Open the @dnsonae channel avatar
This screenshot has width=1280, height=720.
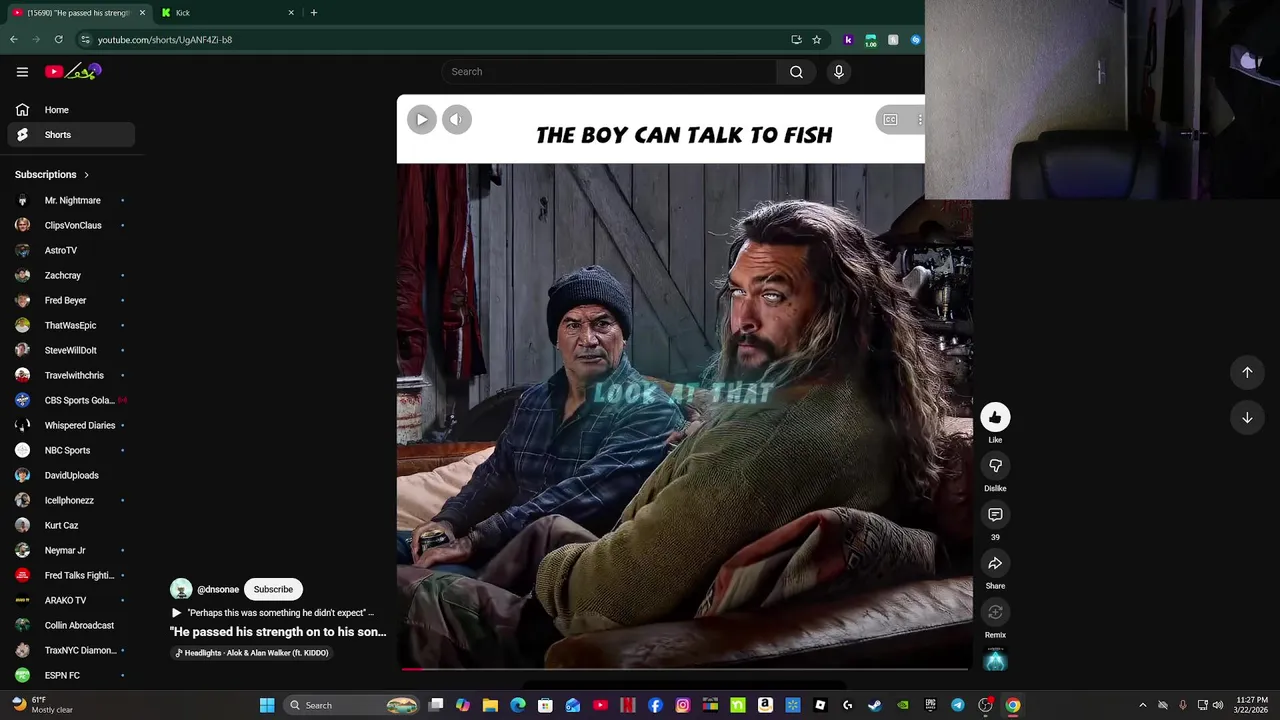181,589
